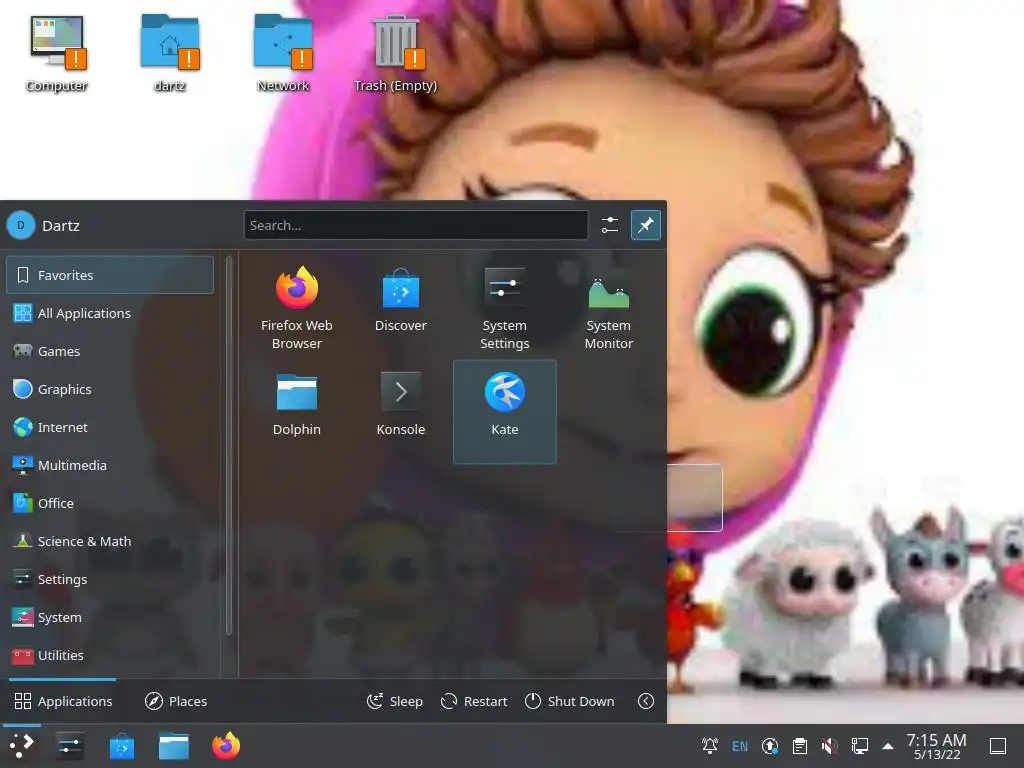
Task: Open the Kate text editor
Action: pos(504,411)
